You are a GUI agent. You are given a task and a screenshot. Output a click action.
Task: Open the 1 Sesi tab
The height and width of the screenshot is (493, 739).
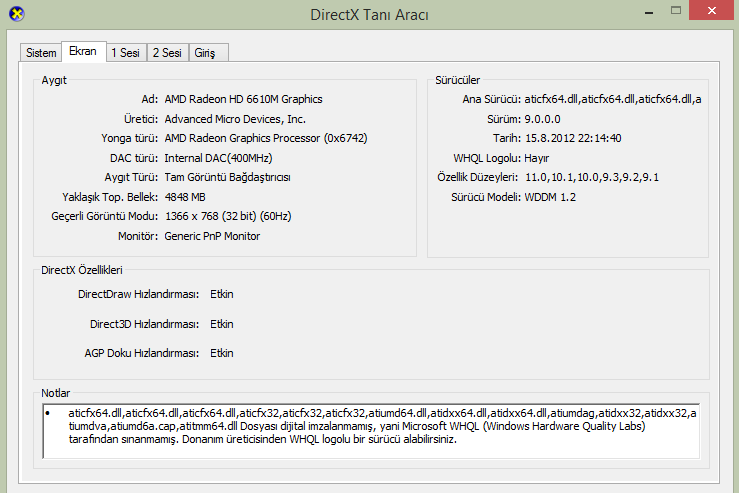[x=126, y=53]
